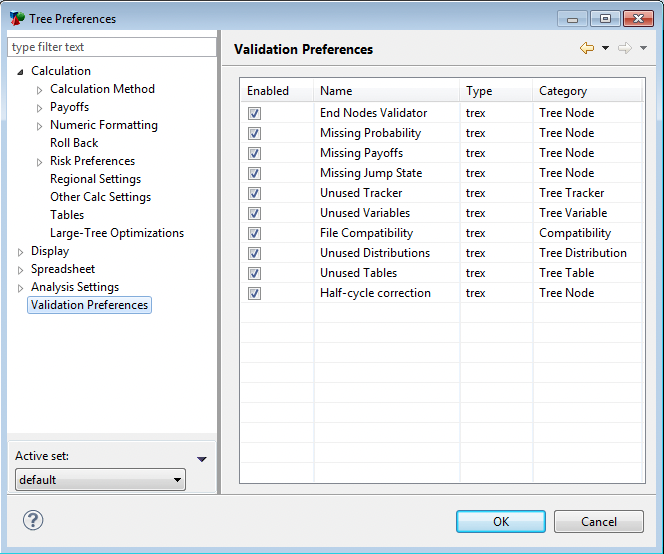Open the Active set default combo box
This screenshot has height=554, width=664.
click(x=100, y=480)
